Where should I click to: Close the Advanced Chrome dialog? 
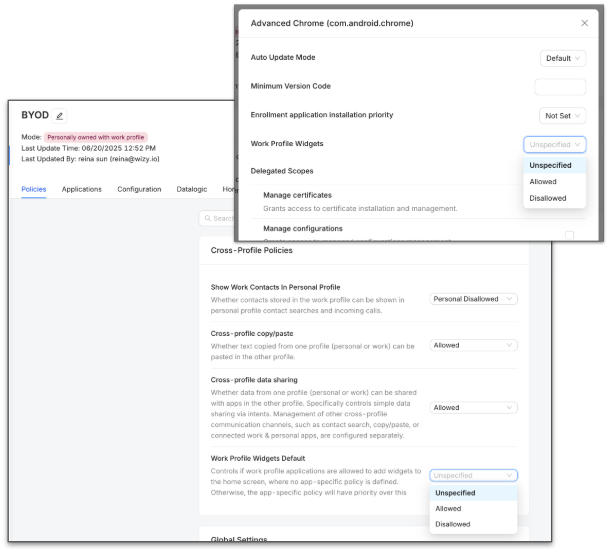(x=584, y=23)
